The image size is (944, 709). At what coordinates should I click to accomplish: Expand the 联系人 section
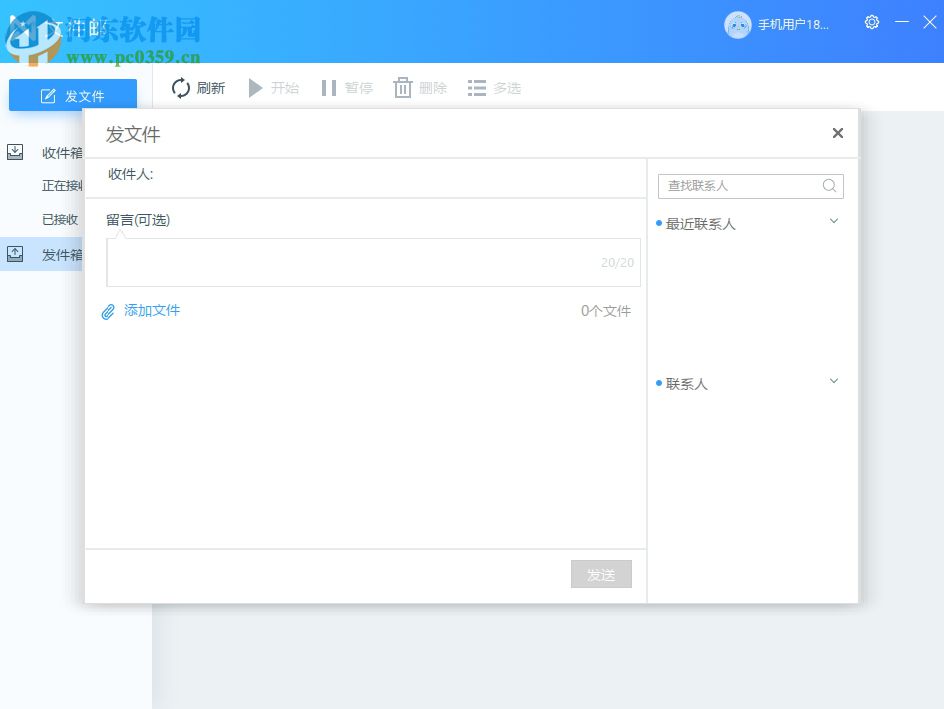[833, 381]
